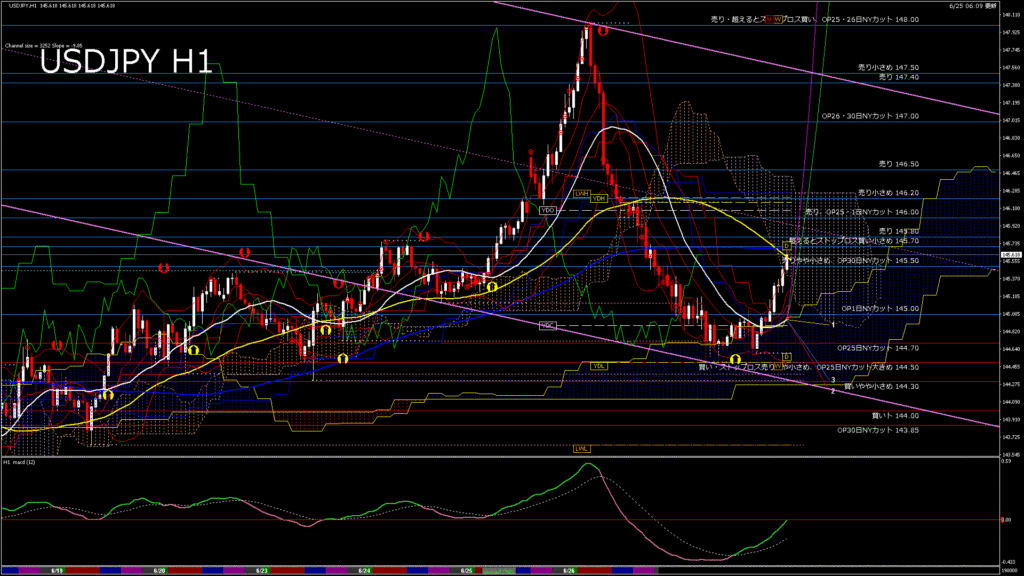Click the 0.00 level on the MACD scale
The image size is (1024, 576).
(1006, 520)
